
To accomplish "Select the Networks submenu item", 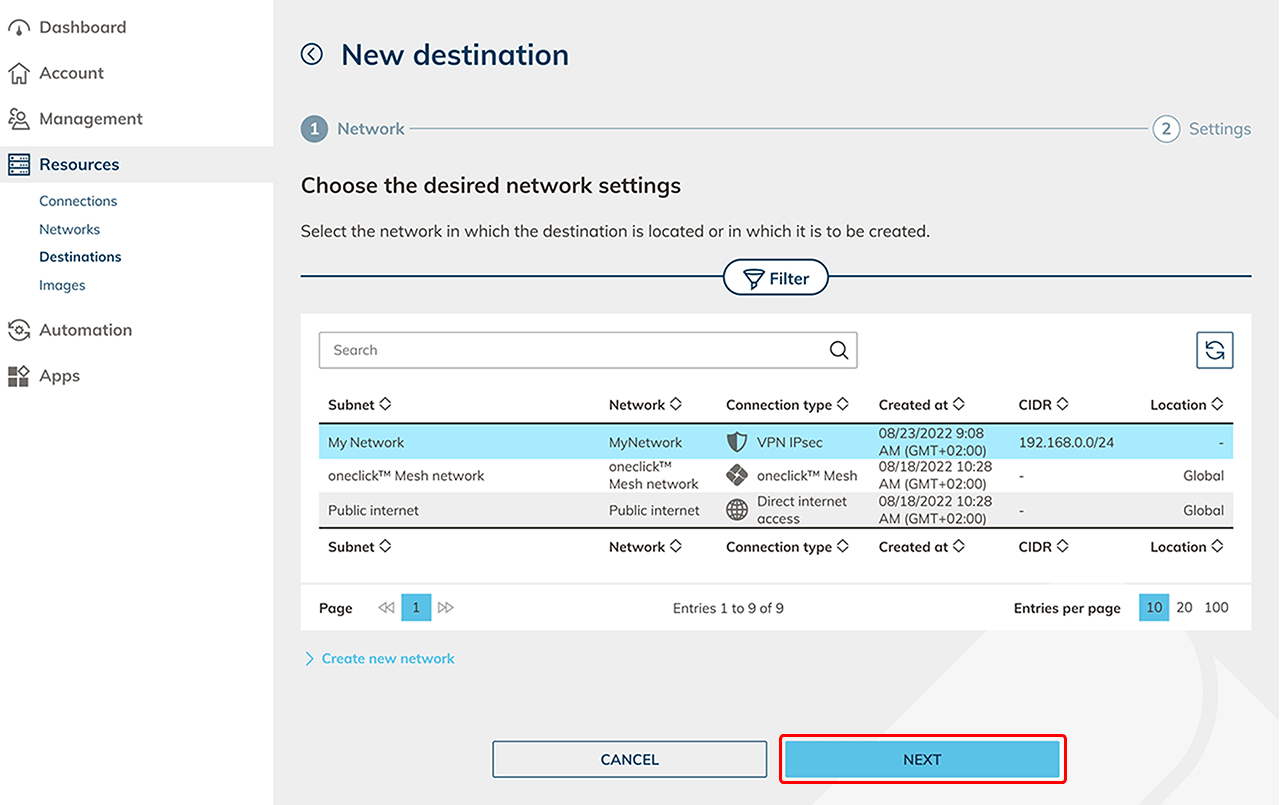I will coord(69,229).
